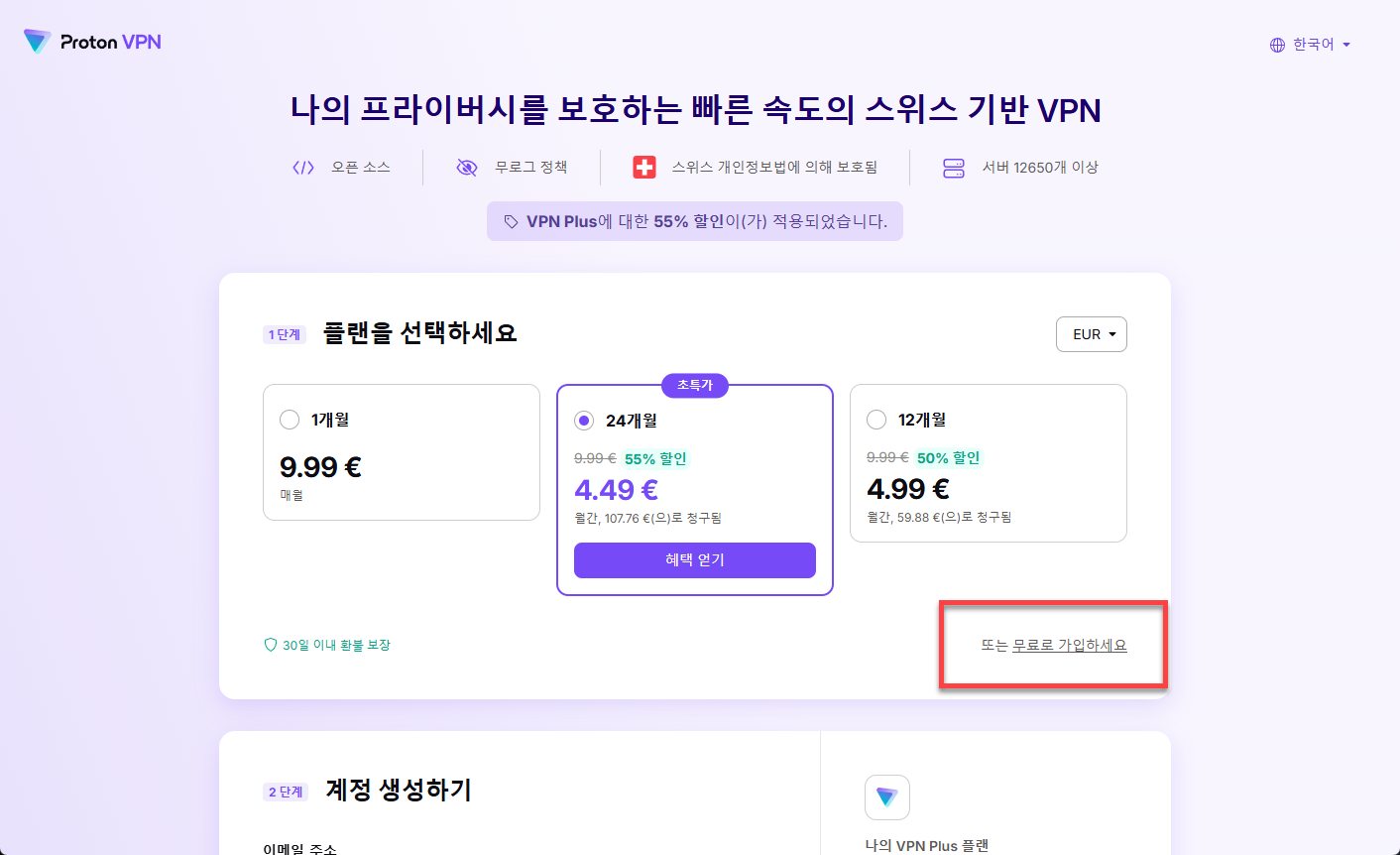This screenshot has width=1400, height=855.
Task: Click the 4.49 € price
Action: [x=617, y=490]
